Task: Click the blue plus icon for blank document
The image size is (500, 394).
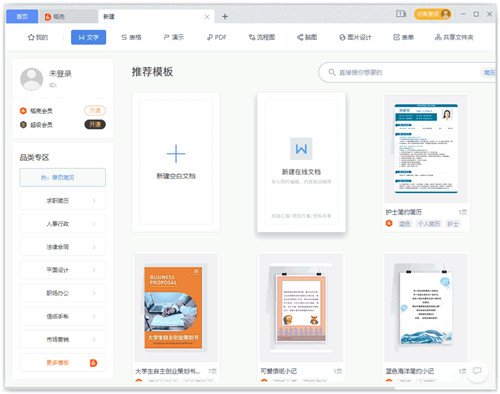Action: pyautogui.click(x=176, y=154)
